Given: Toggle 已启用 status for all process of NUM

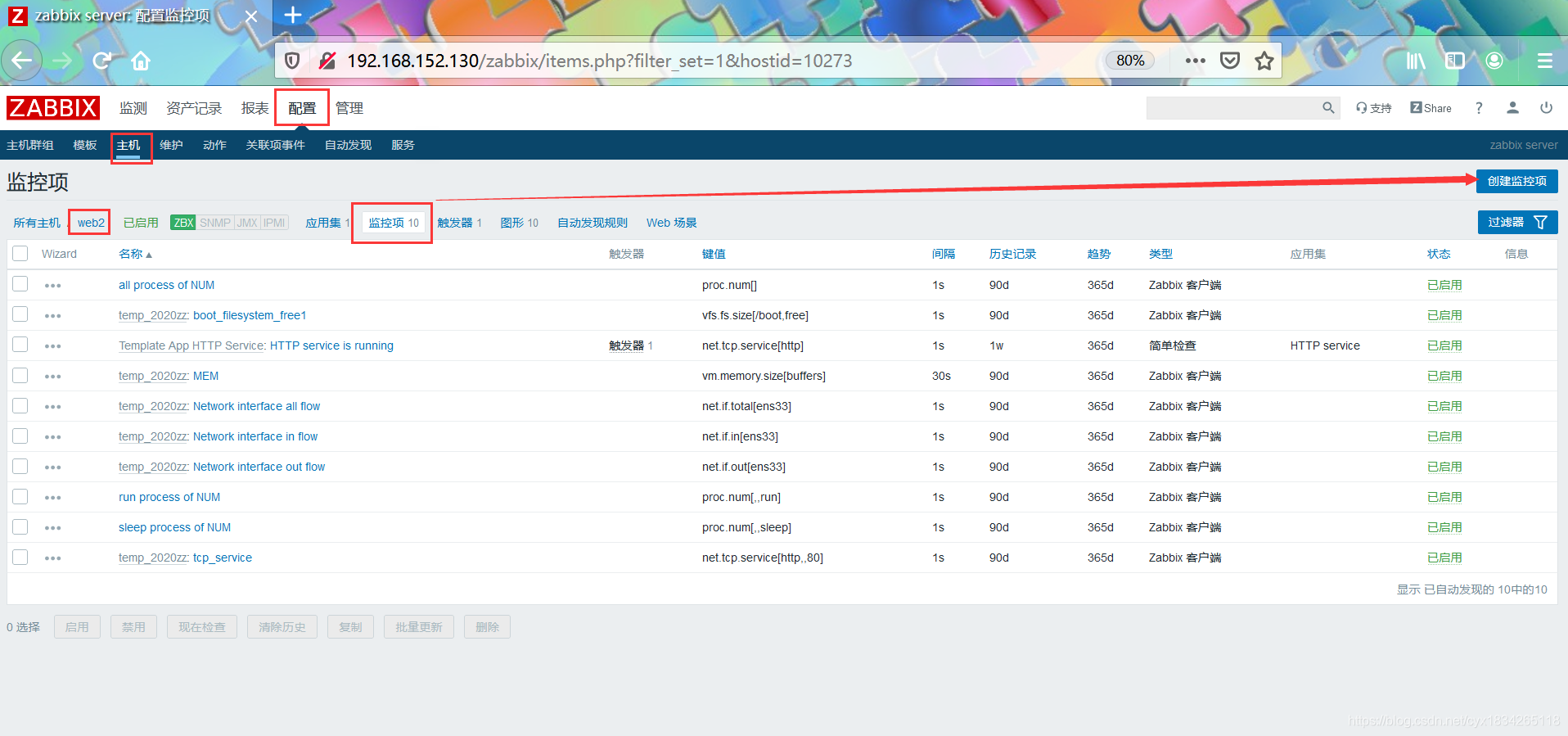Looking at the screenshot, I should pos(1444,285).
